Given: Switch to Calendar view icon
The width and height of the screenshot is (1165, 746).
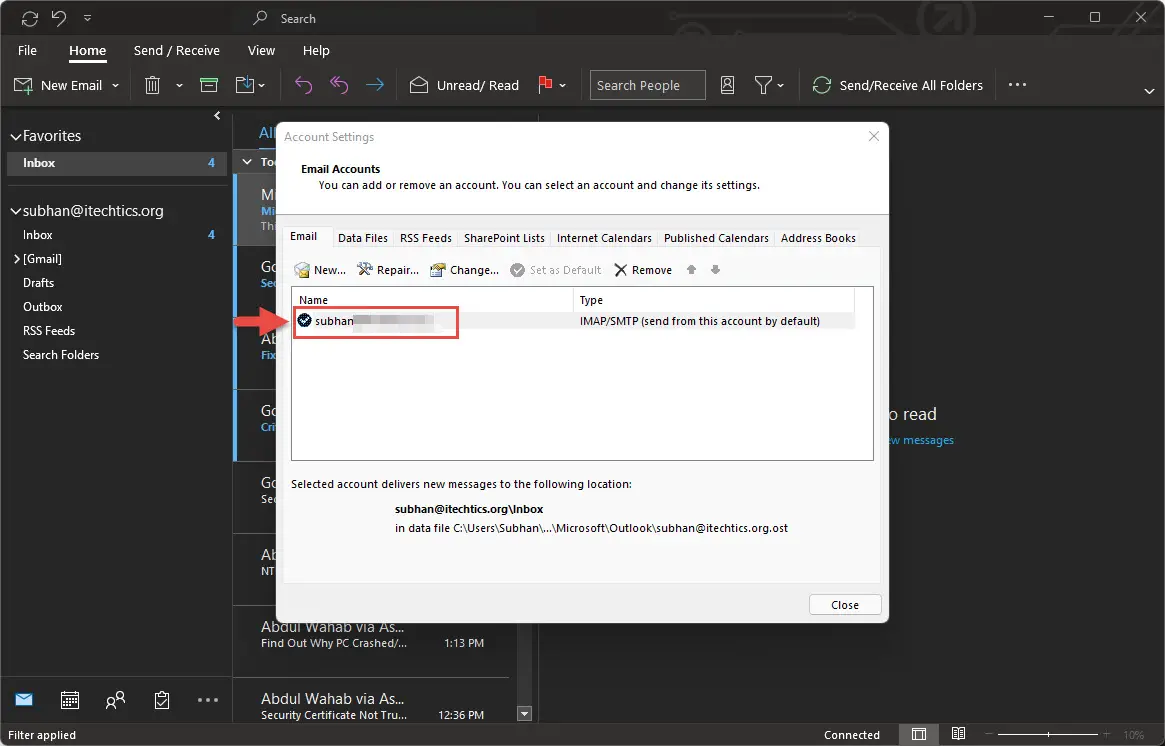Looking at the screenshot, I should [70, 699].
